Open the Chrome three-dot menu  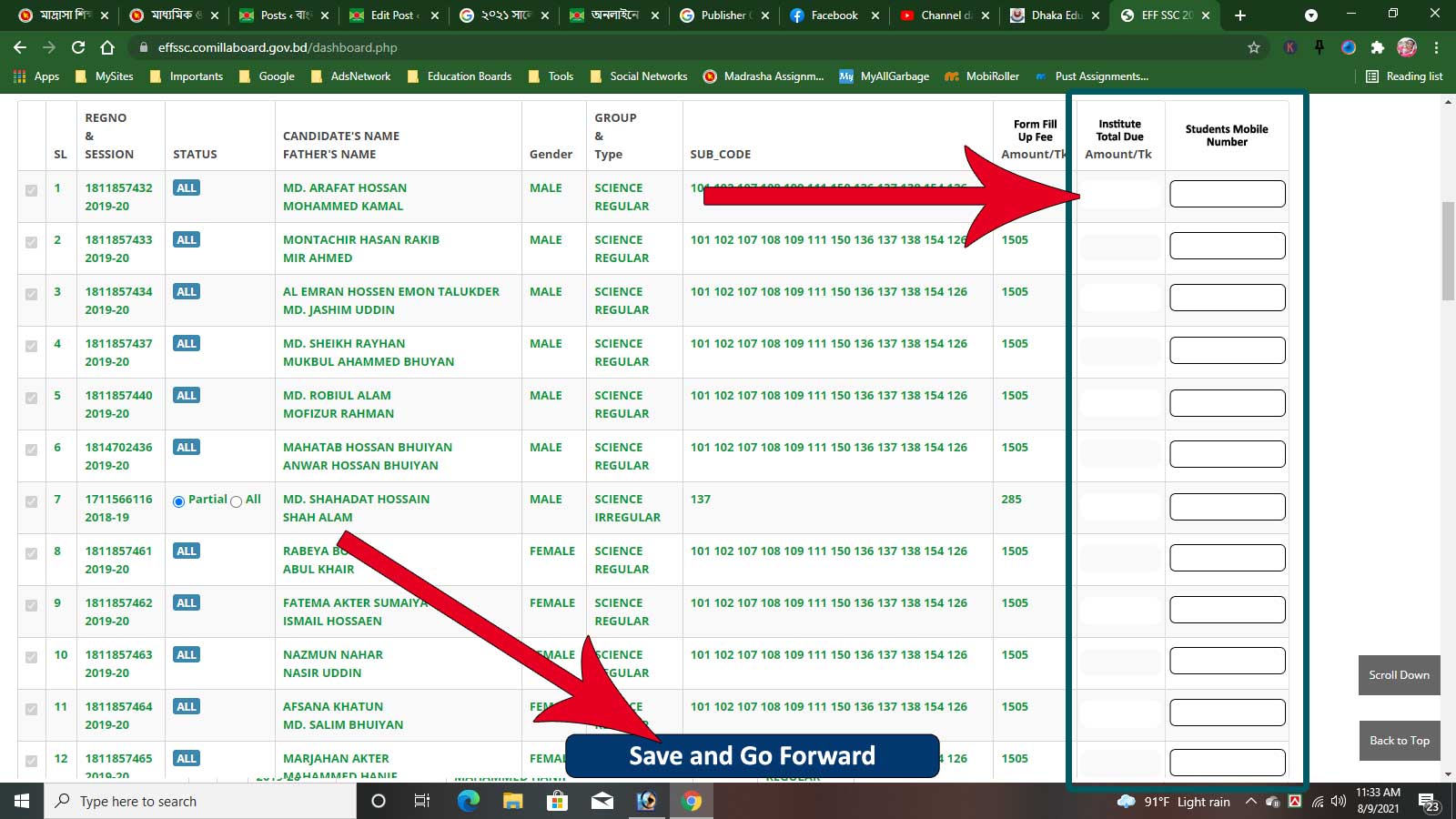tap(1437, 47)
